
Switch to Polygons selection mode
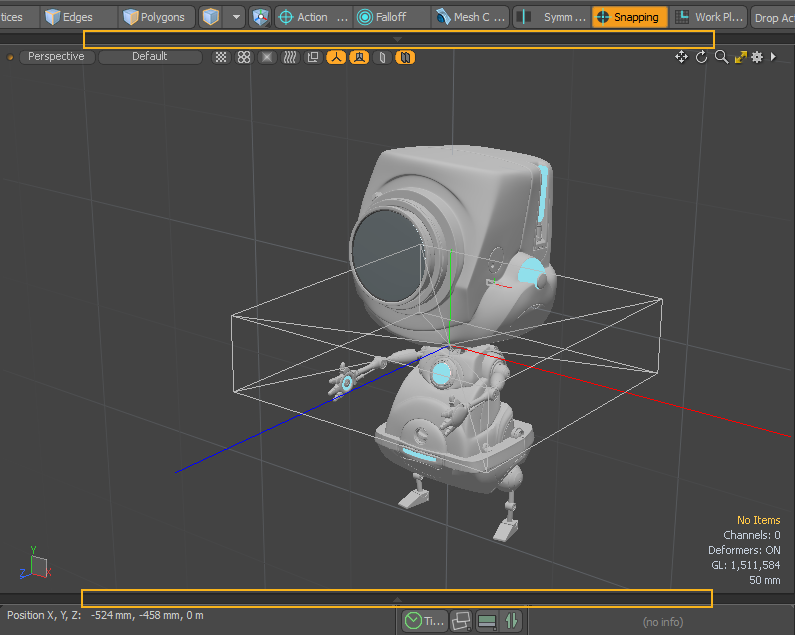(x=154, y=17)
